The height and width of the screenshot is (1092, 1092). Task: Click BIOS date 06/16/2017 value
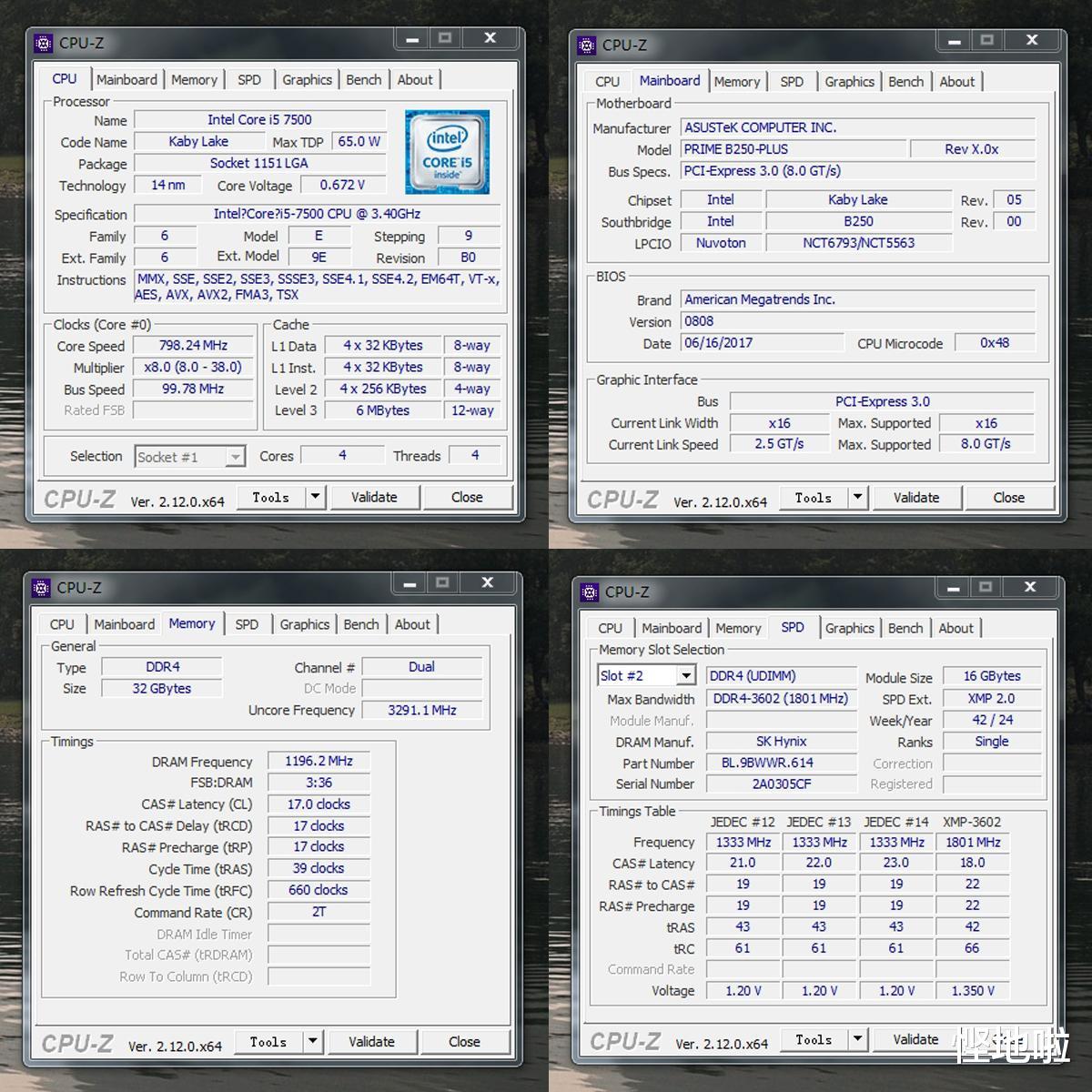pyautogui.click(x=762, y=343)
